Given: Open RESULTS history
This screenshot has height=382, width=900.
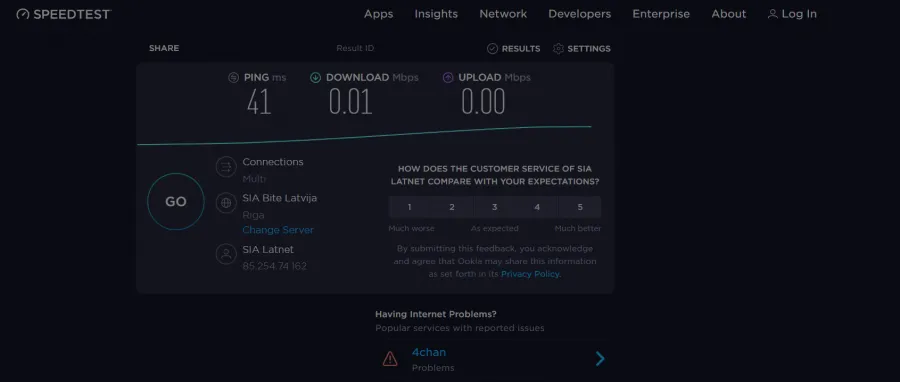Looking at the screenshot, I should coord(521,49).
